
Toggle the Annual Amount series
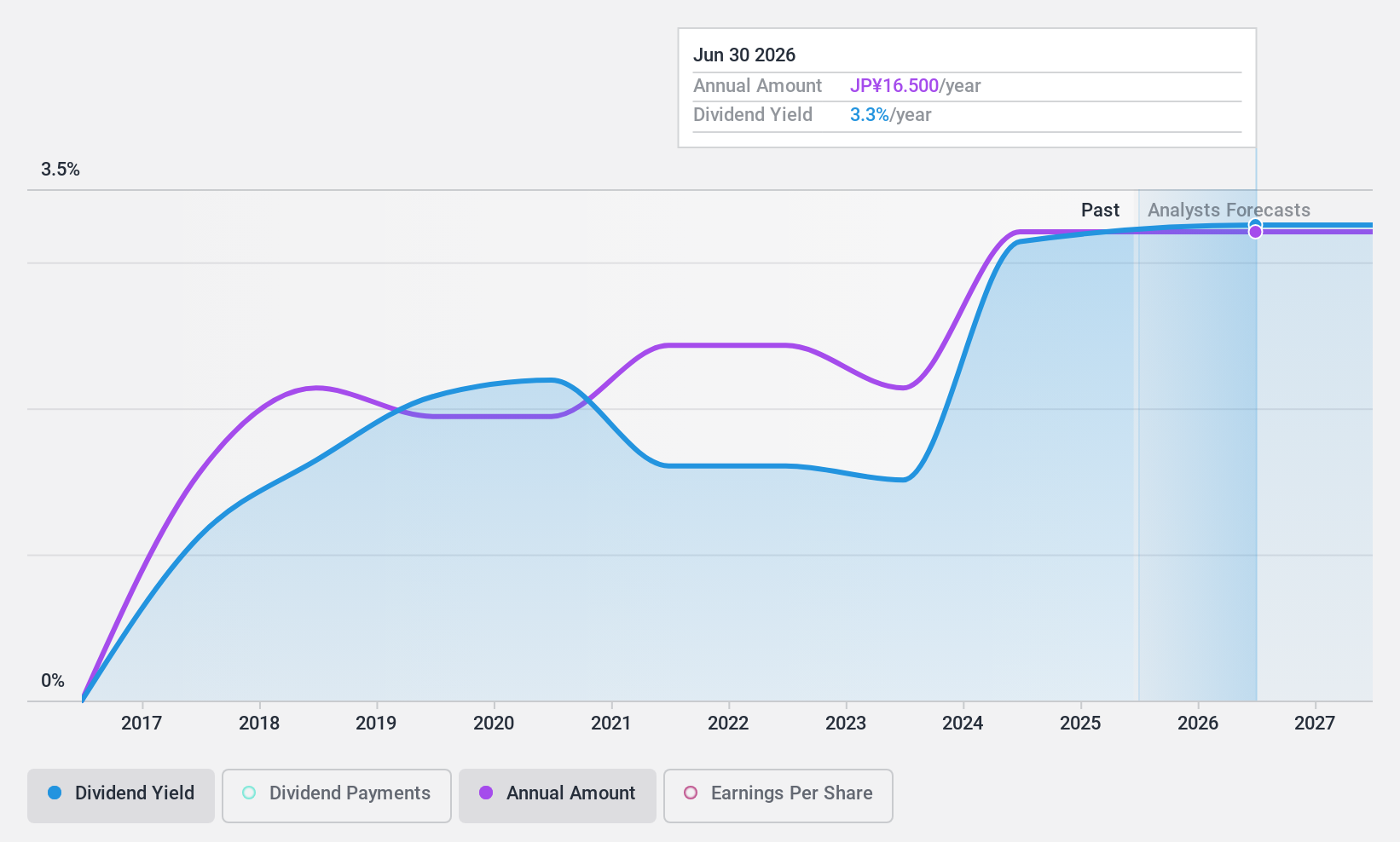(x=558, y=796)
